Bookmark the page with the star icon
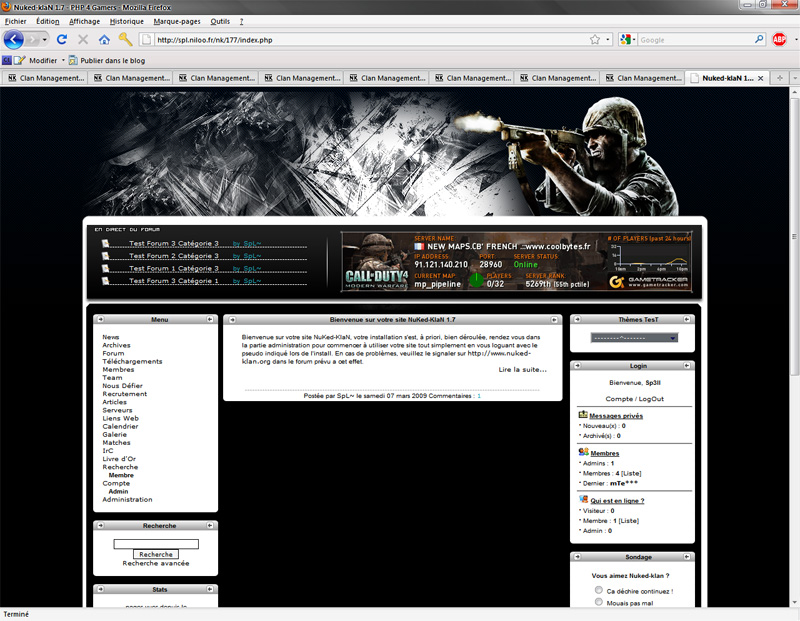Image resolution: width=800 pixels, height=621 pixels. click(x=595, y=40)
